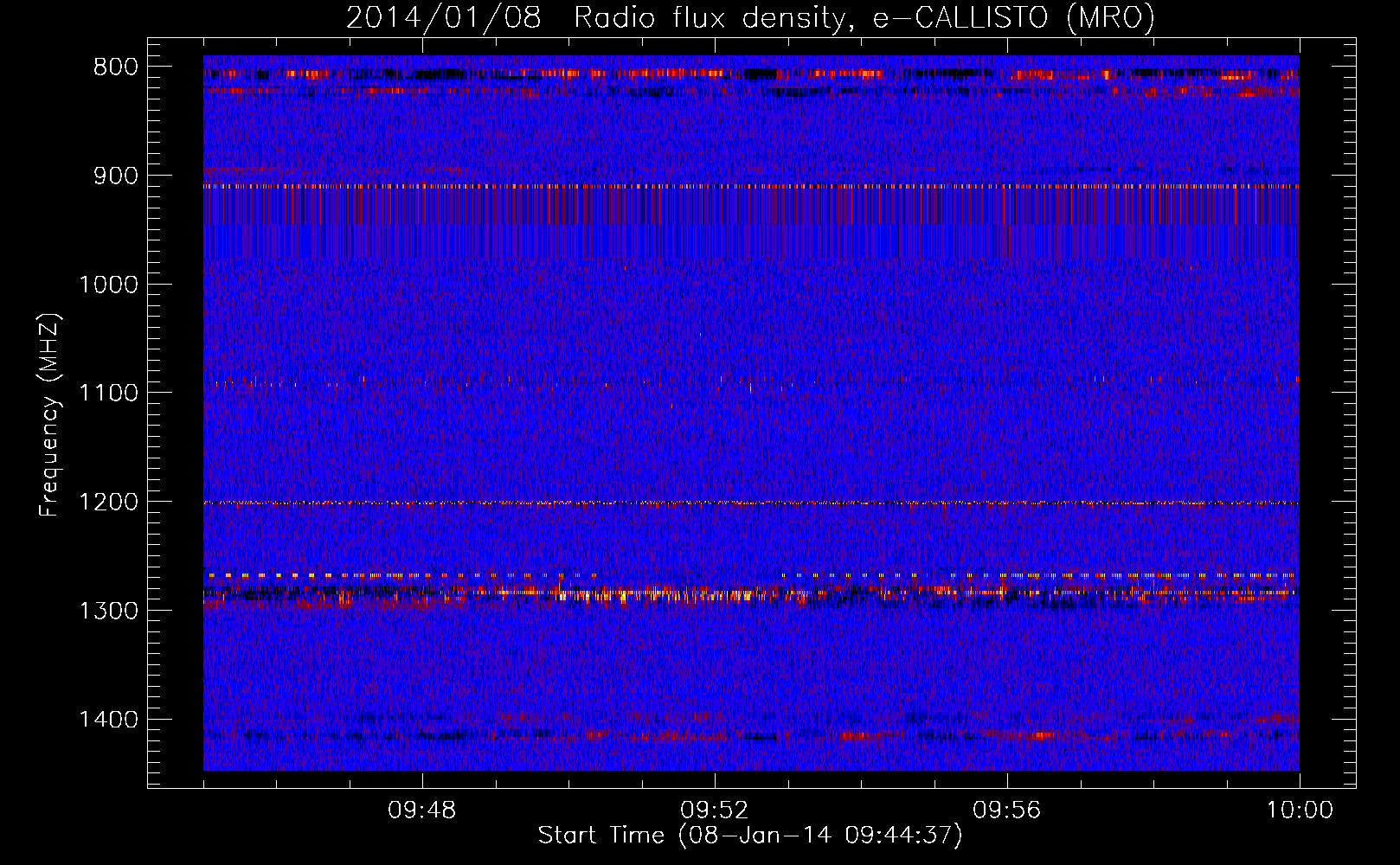Select the 'Frequency (MHZ)' y-axis label
The width and height of the screenshot is (1400, 865).
[x=49, y=414]
